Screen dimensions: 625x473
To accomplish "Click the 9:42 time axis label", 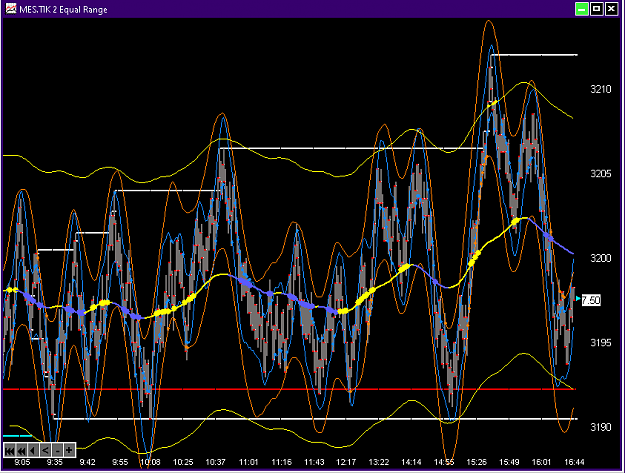I will [87, 462].
